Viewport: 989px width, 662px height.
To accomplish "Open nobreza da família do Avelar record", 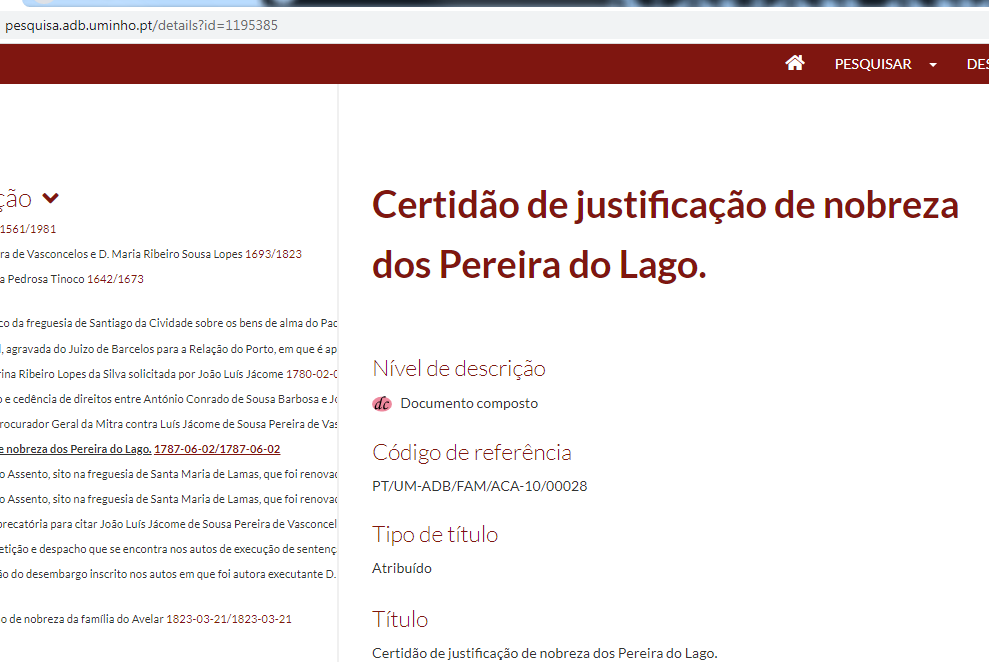I will point(146,619).
